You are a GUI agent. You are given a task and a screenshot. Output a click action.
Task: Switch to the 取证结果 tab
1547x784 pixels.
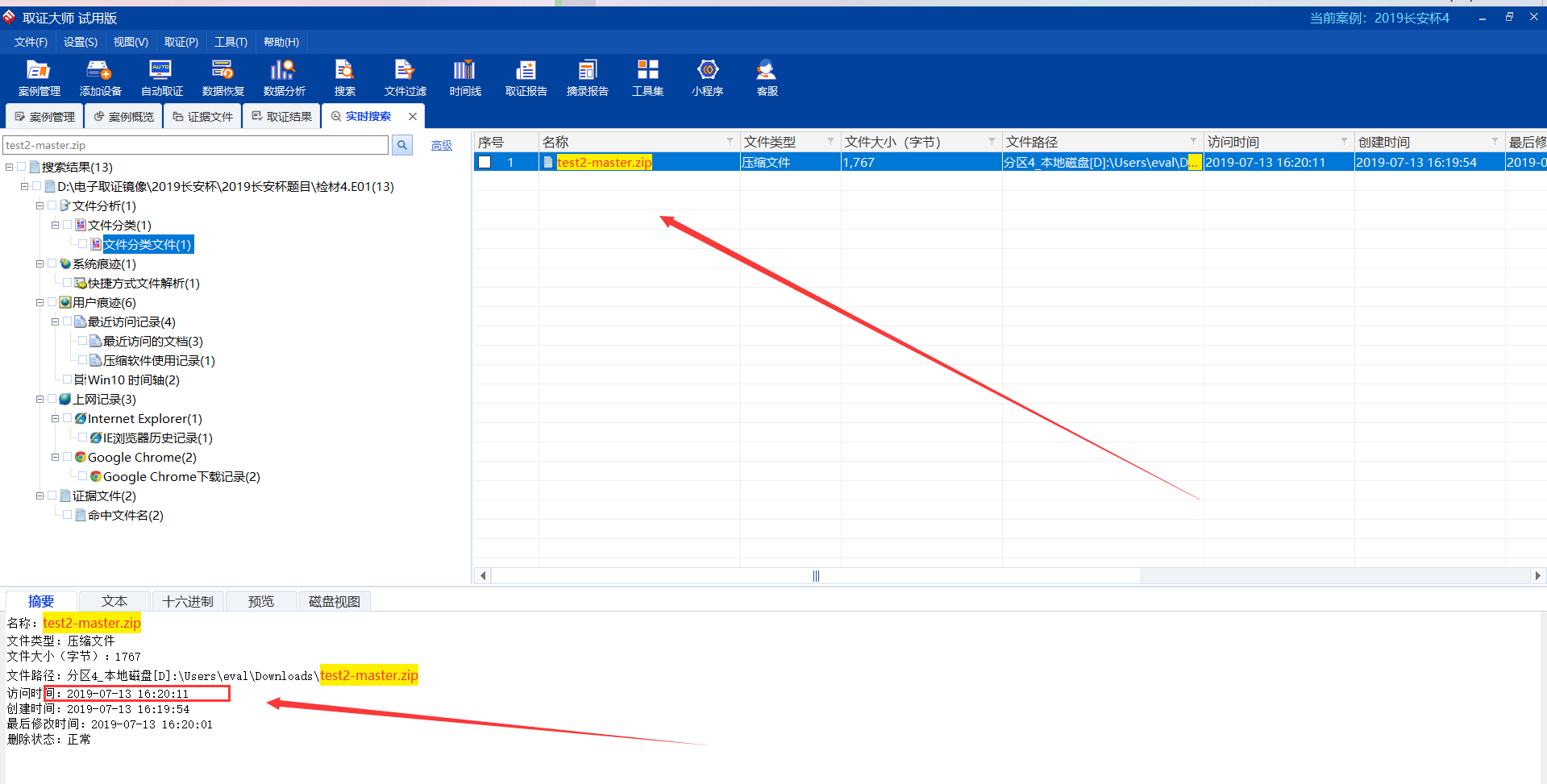pyautogui.click(x=281, y=117)
